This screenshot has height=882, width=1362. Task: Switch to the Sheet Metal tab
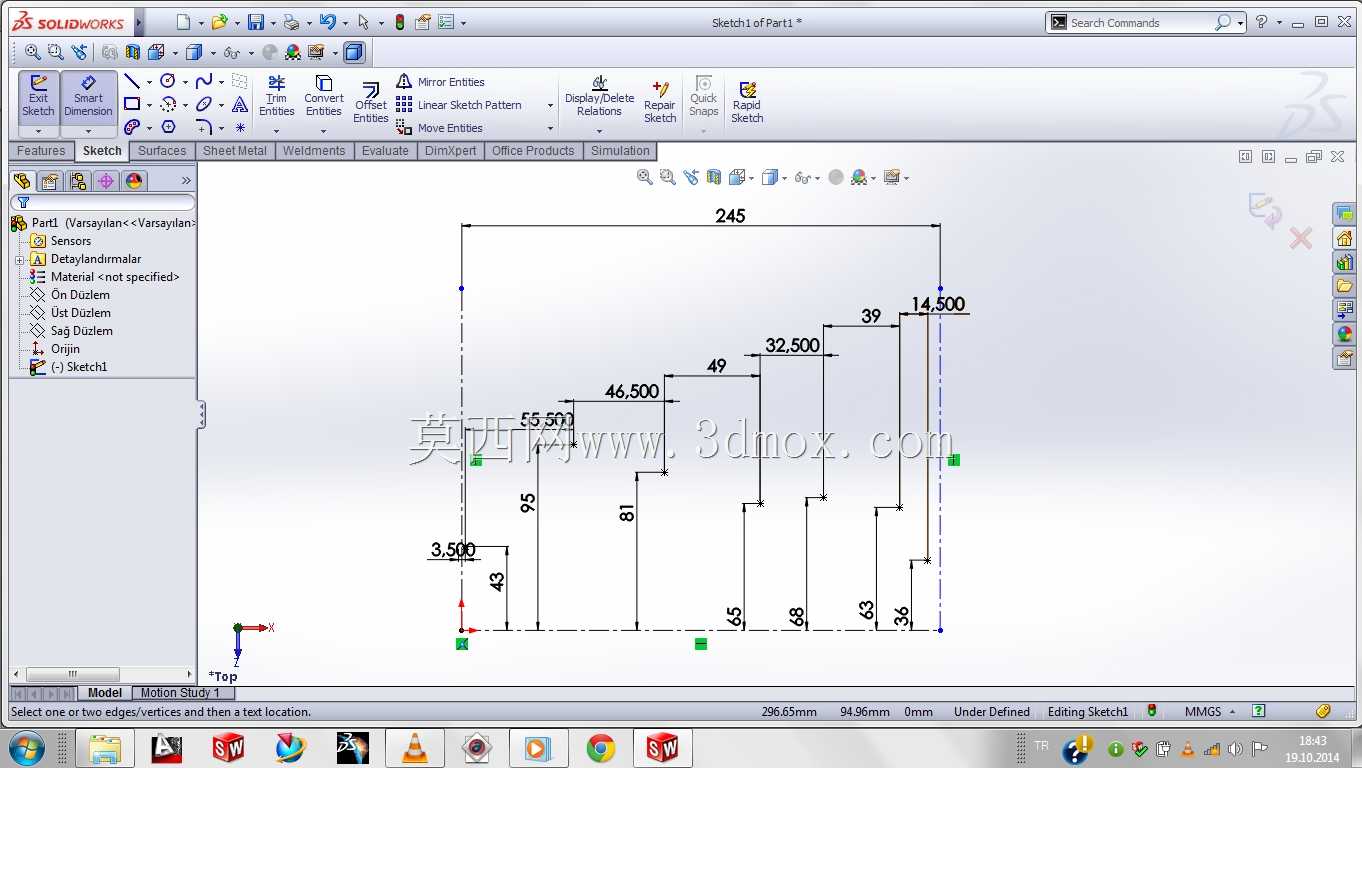(235, 151)
